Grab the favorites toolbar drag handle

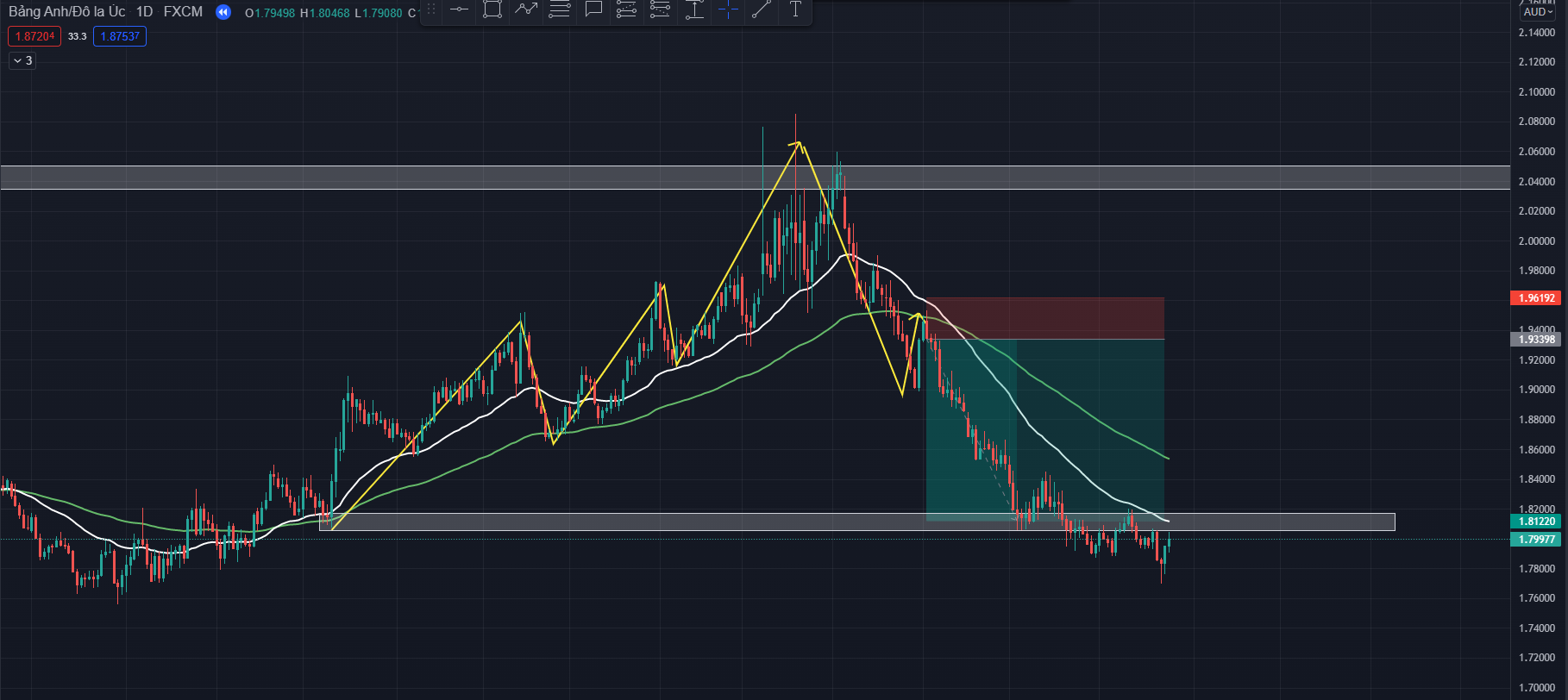click(x=431, y=9)
